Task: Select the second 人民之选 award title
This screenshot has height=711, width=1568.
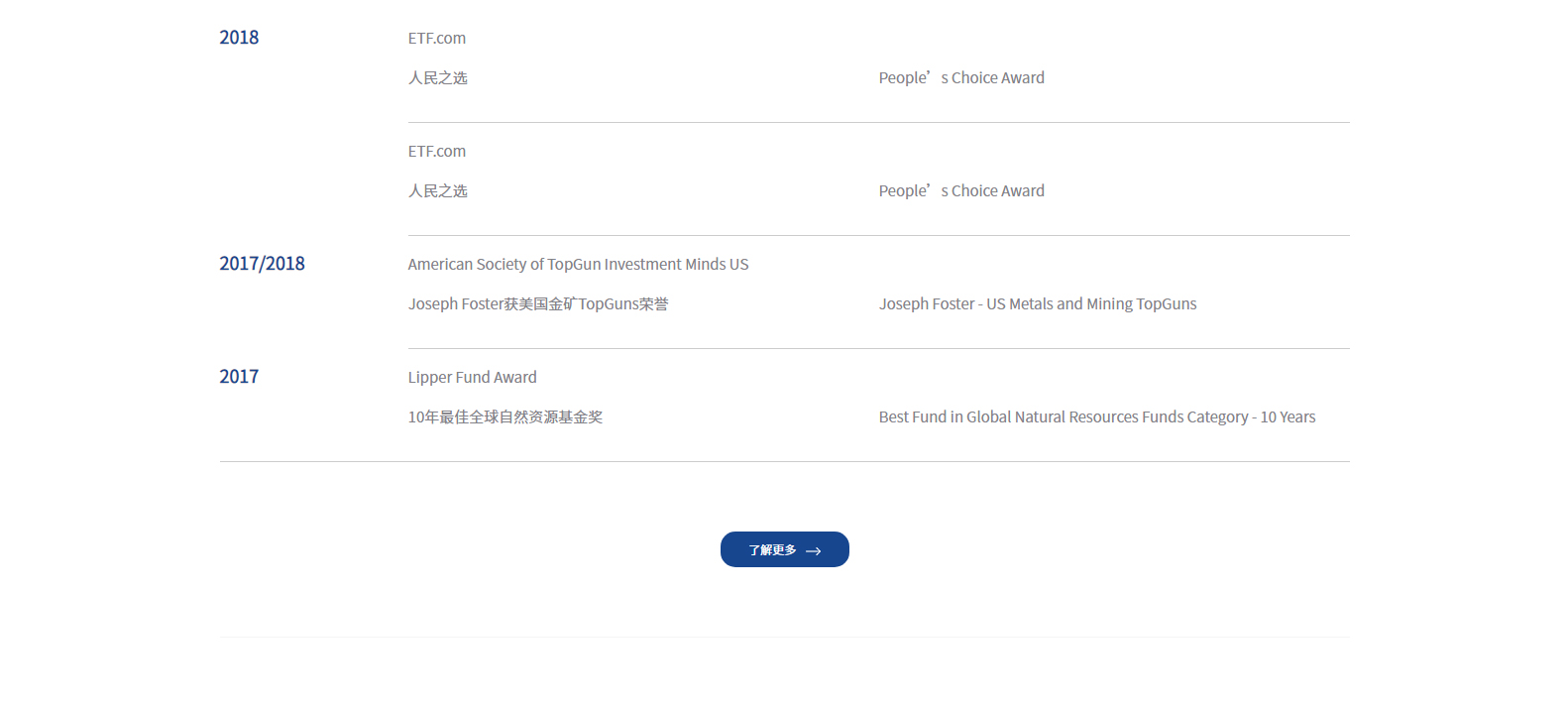Action: tap(437, 191)
